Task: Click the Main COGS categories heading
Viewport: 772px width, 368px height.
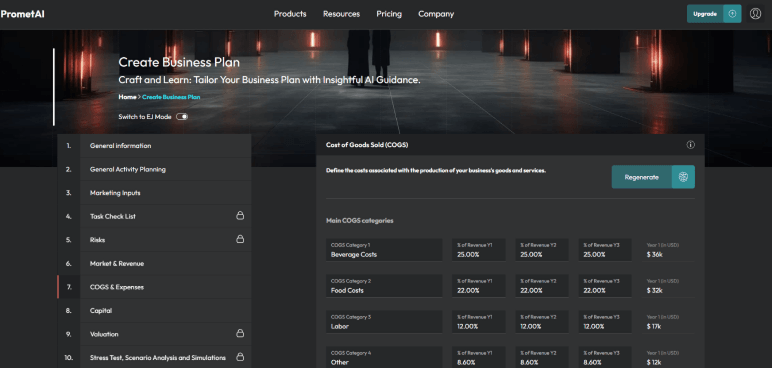Action: (359, 221)
